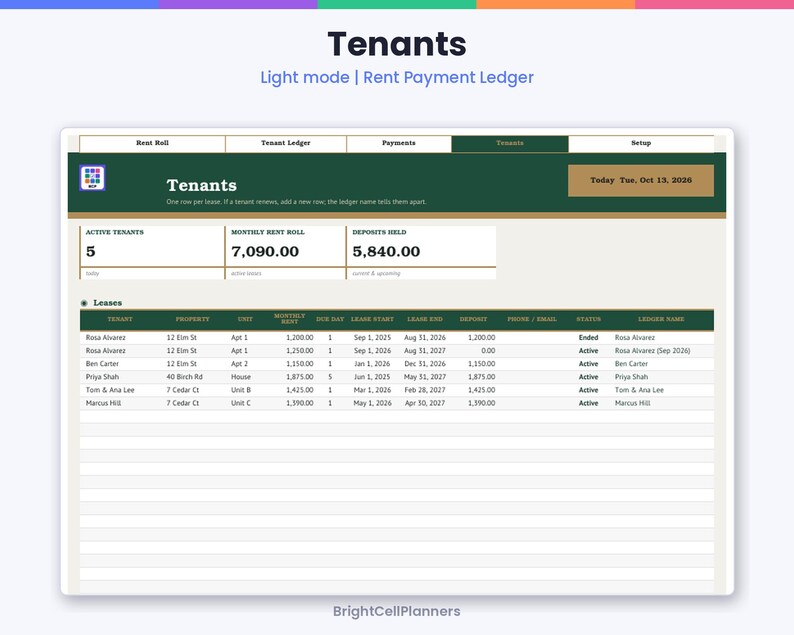Viewport: 794px width, 635px height.
Task: Click due day 5 in Priya Shah row
Action: 330,377
